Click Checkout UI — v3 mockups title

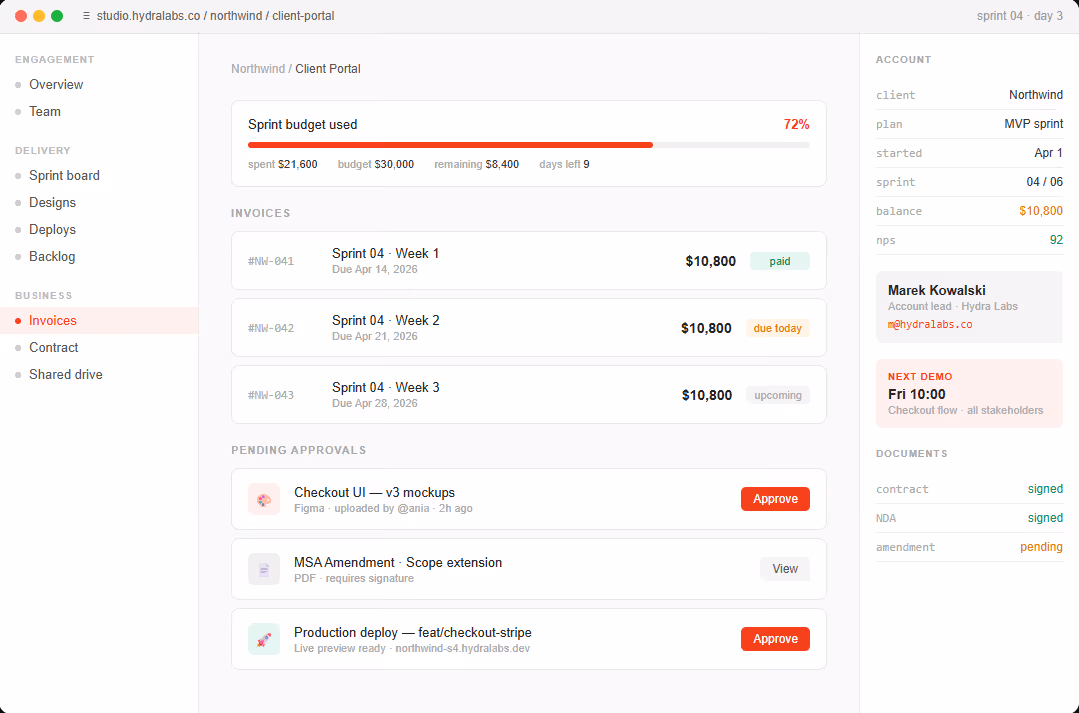click(374, 492)
